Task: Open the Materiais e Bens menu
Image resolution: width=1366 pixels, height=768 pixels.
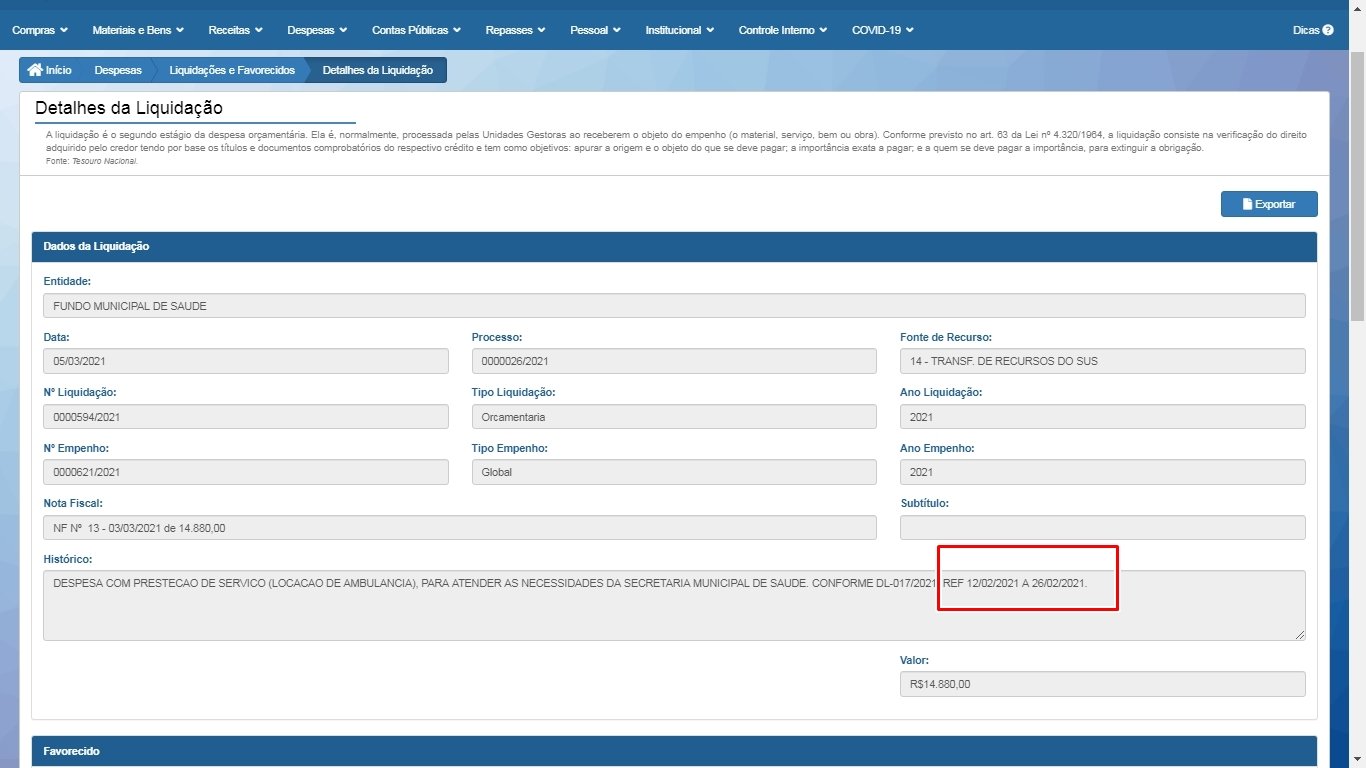Action: coord(138,30)
